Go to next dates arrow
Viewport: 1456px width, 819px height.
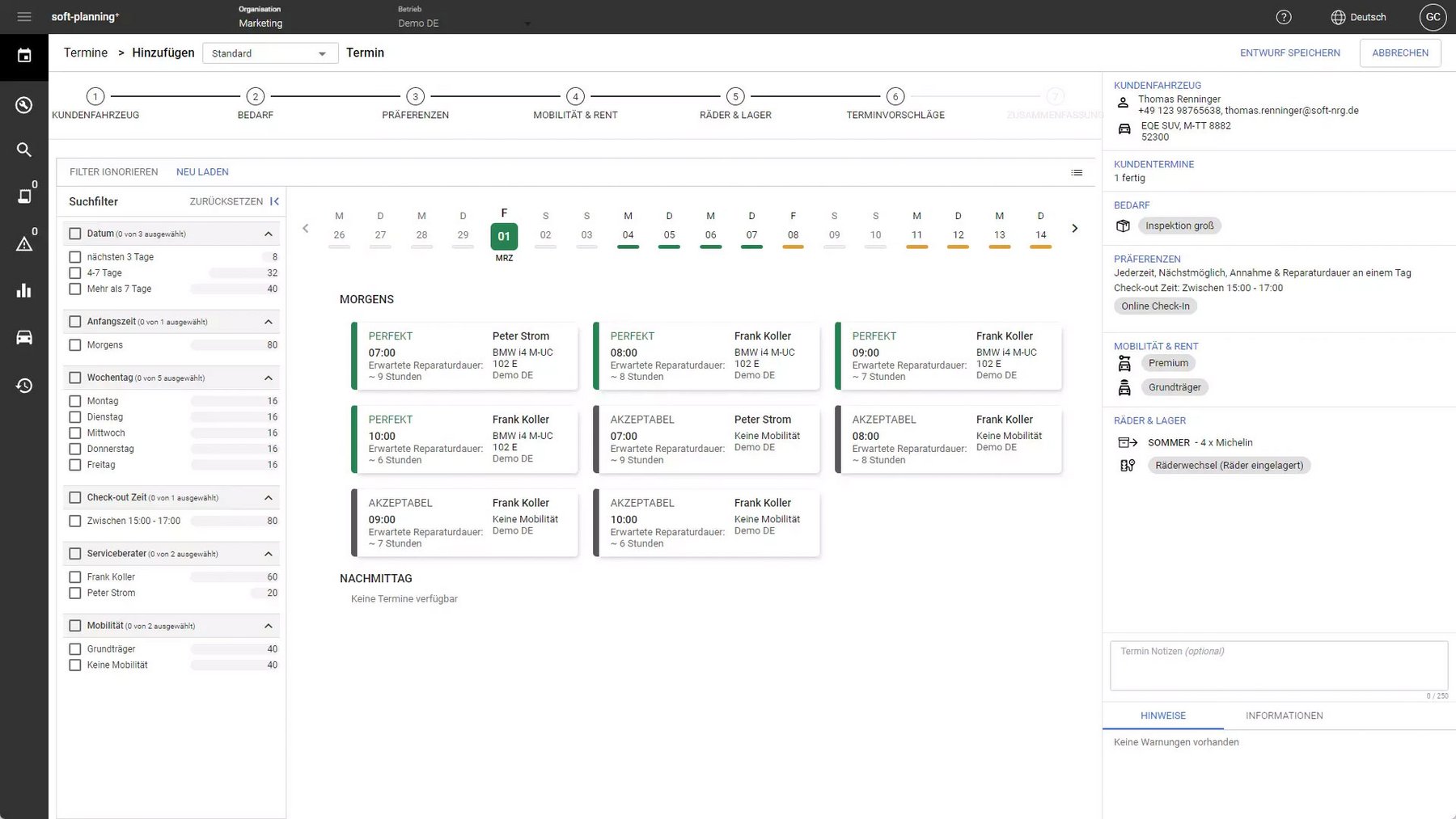pyautogui.click(x=1074, y=228)
